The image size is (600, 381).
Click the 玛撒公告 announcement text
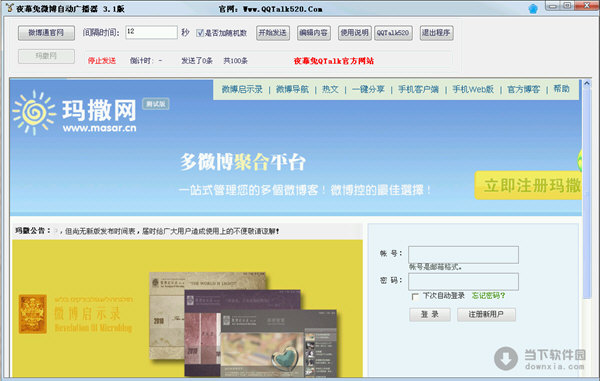point(147,231)
